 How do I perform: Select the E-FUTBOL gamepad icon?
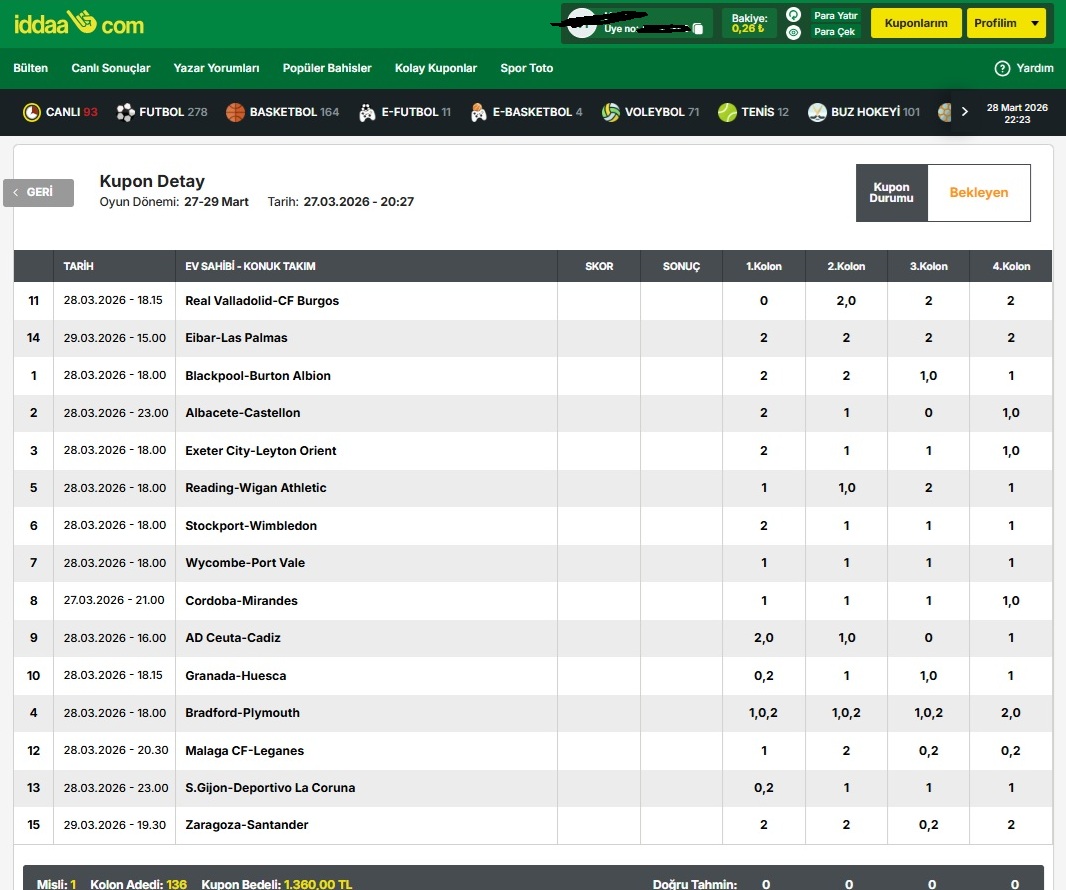click(x=367, y=112)
